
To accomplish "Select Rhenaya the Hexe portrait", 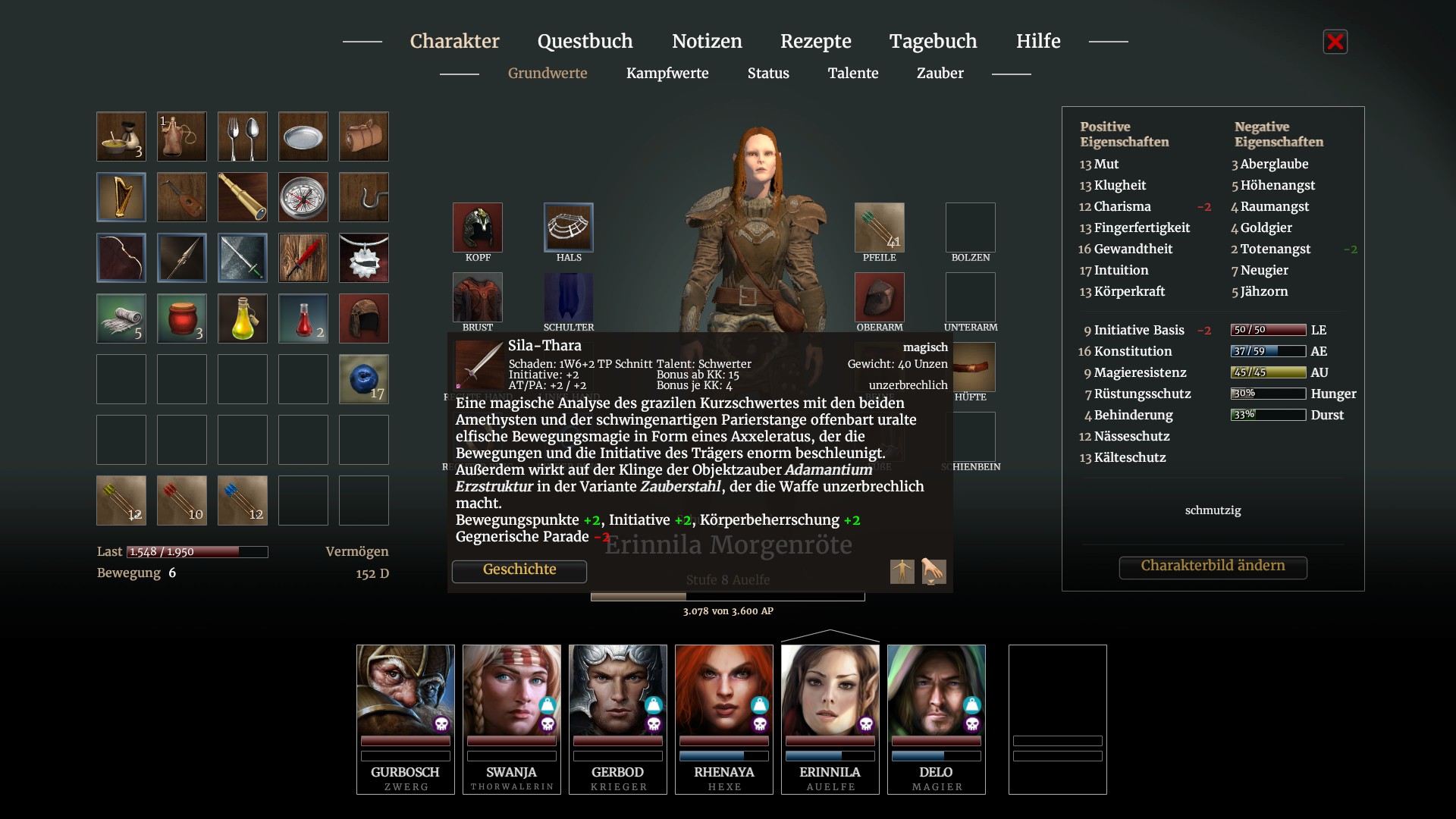I will coord(724,719).
